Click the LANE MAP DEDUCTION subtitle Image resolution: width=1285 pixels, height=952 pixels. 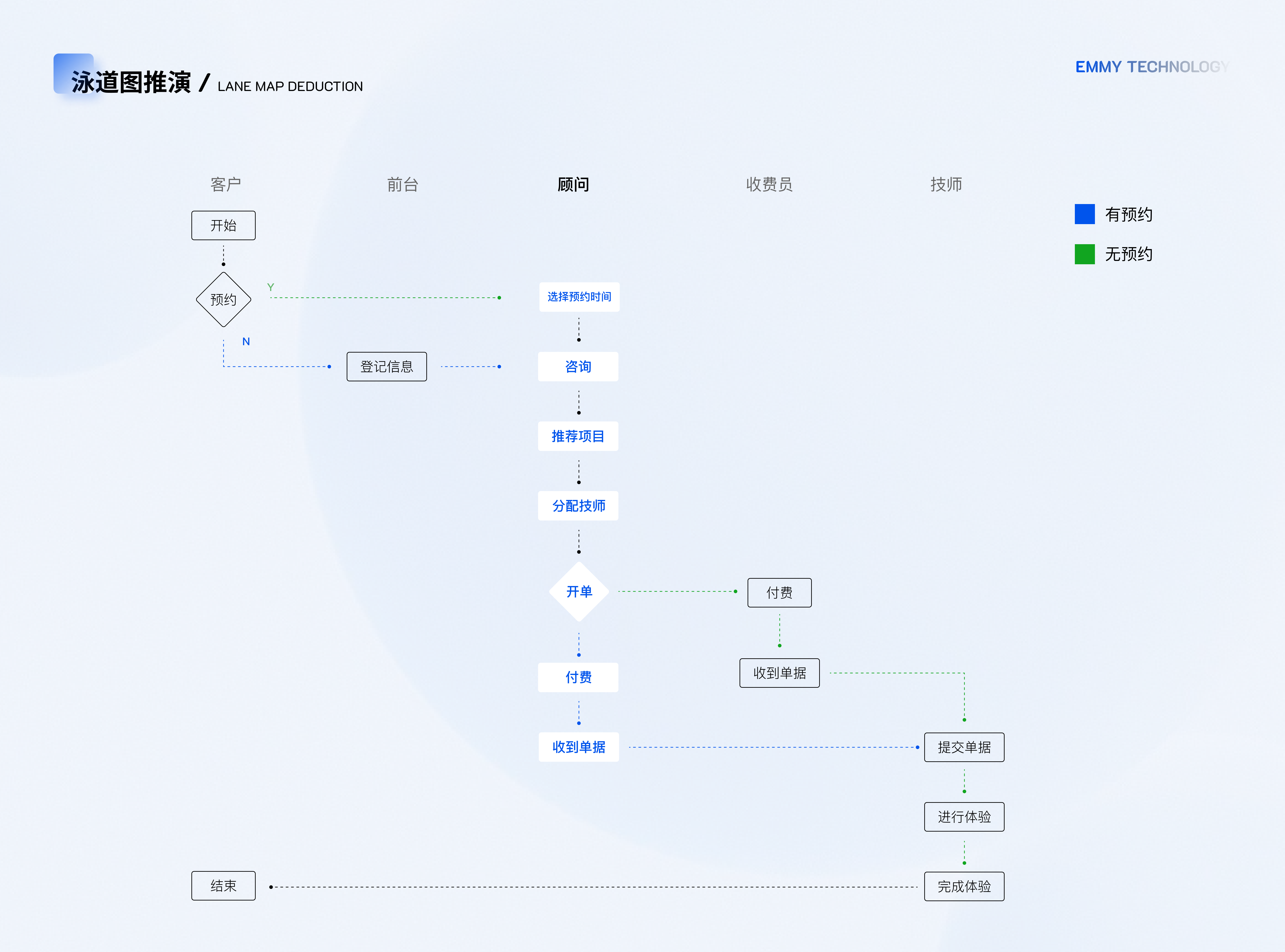tap(290, 87)
